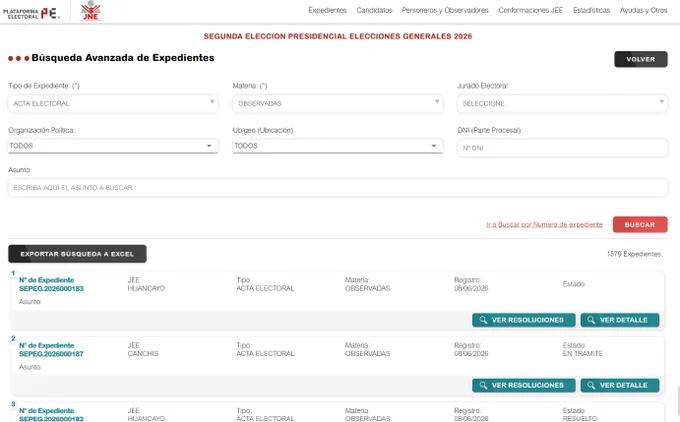This screenshot has width=680, height=422.
Task: Click the '1579 Expedientes' result count
Action: (634, 254)
